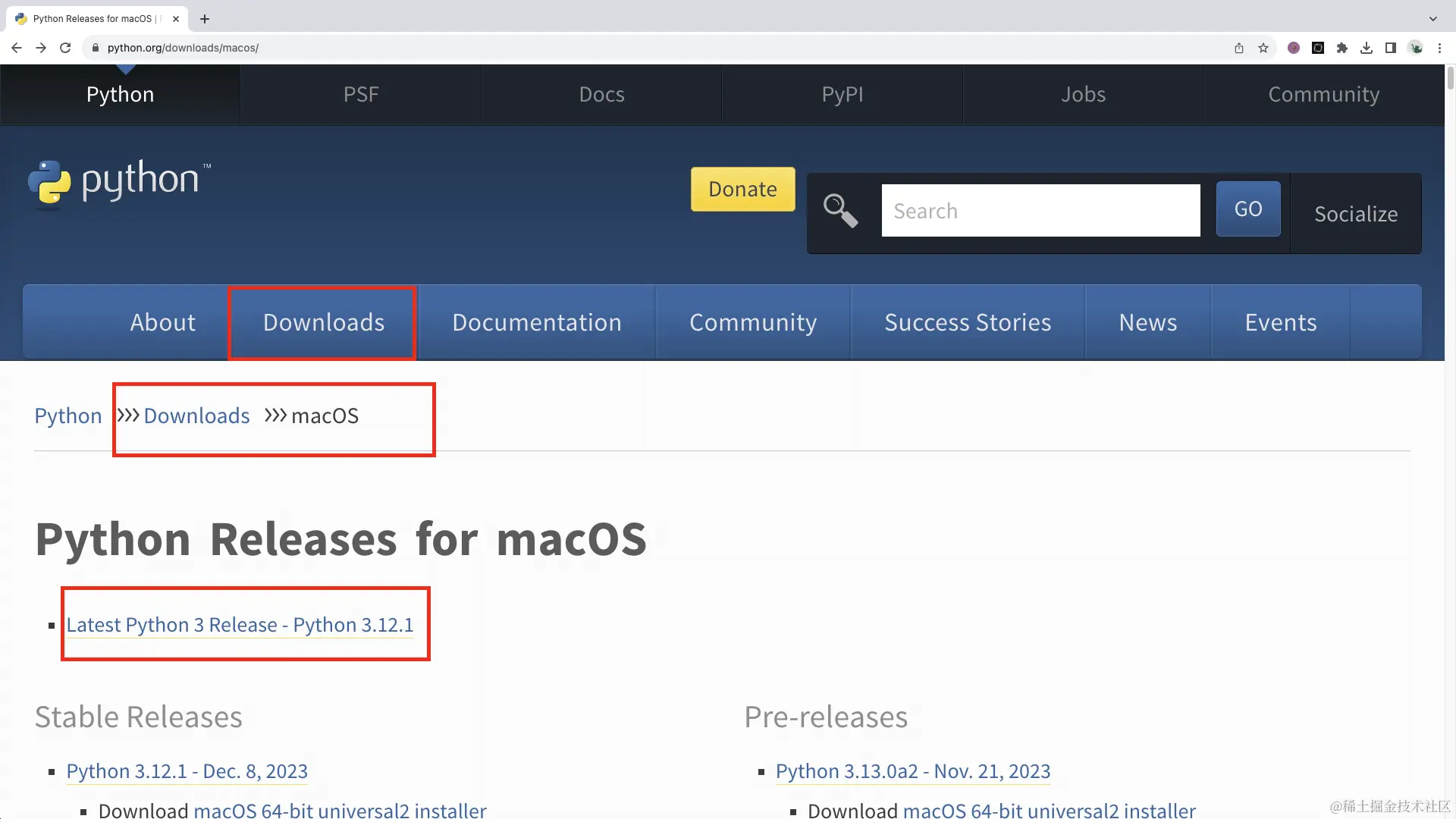1456x819 pixels.
Task: Open Community in main navigation bar
Action: pos(753,322)
